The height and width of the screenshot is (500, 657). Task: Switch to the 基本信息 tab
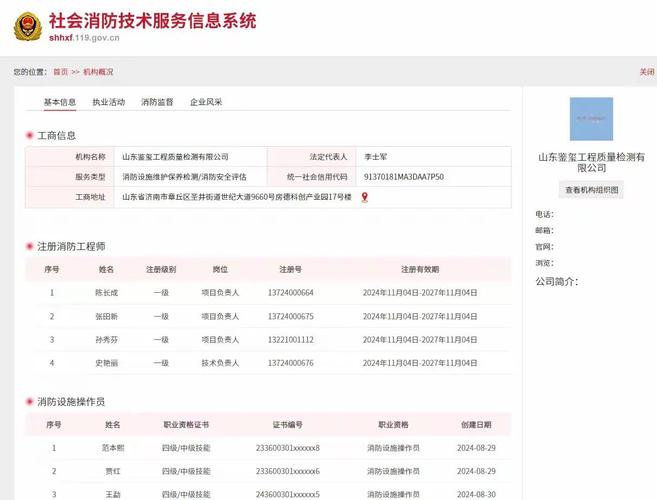click(60, 102)
